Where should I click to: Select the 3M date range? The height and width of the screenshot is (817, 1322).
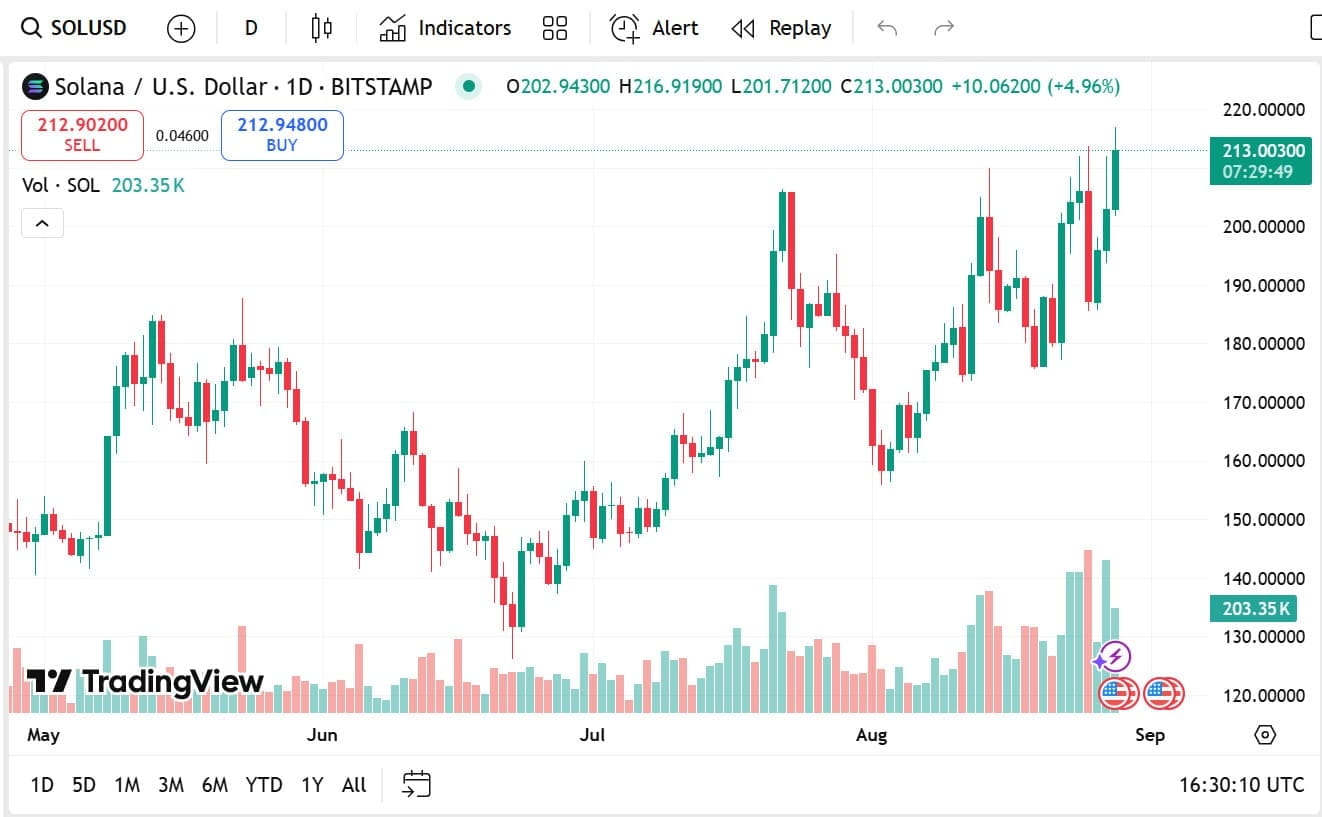171,784
